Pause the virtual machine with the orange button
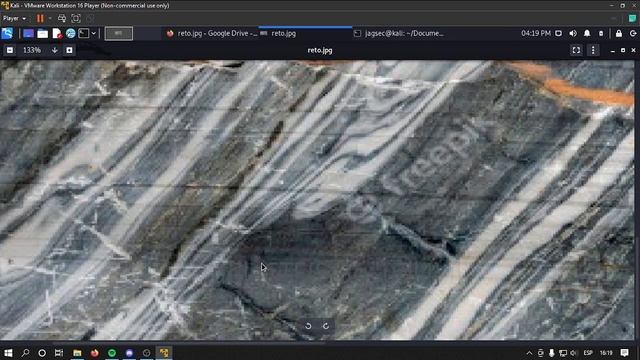Screen dimensions: 640x360 [x=40, y=18]
